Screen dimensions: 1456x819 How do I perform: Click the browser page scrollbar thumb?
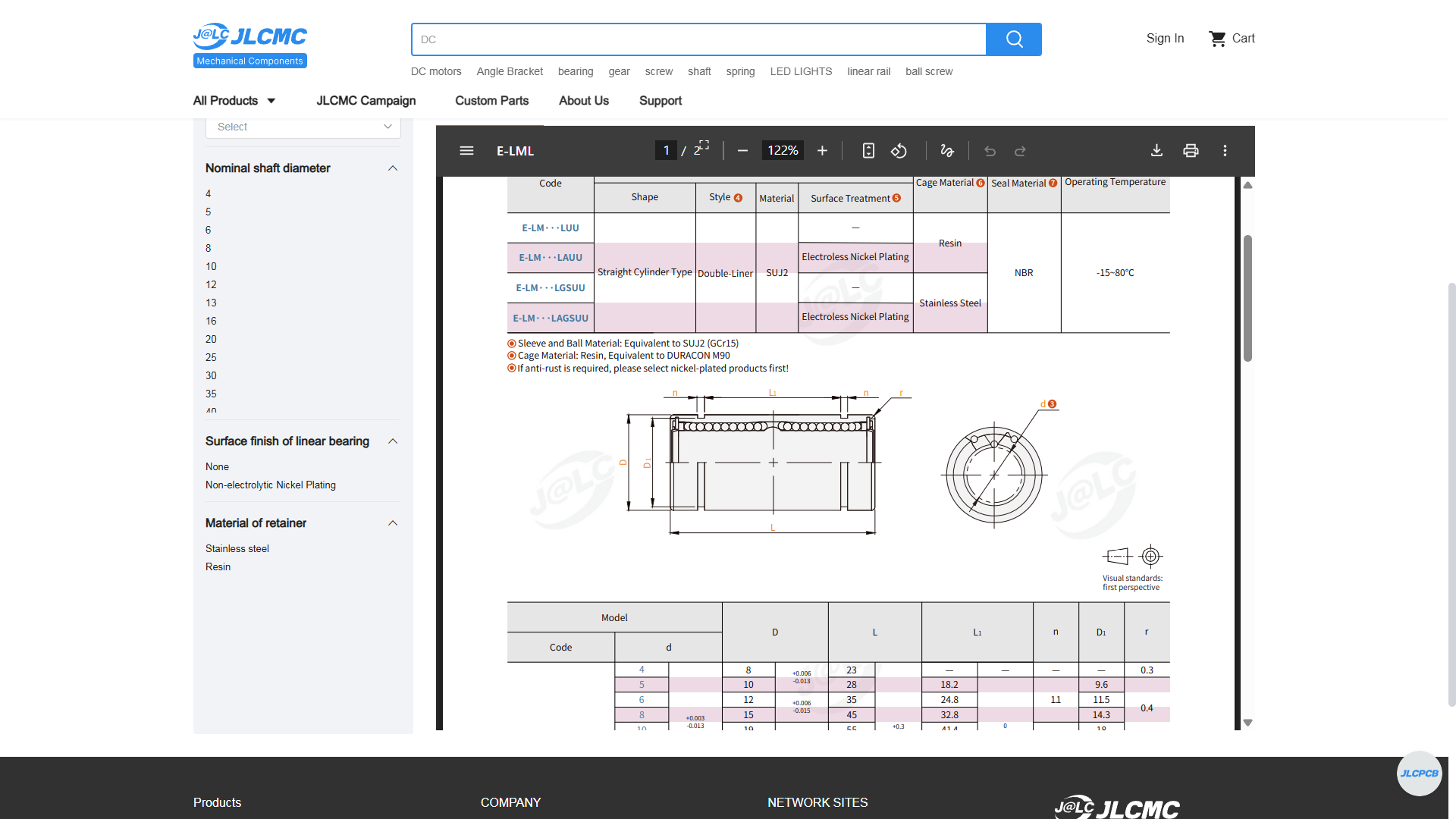(1451, 494)
